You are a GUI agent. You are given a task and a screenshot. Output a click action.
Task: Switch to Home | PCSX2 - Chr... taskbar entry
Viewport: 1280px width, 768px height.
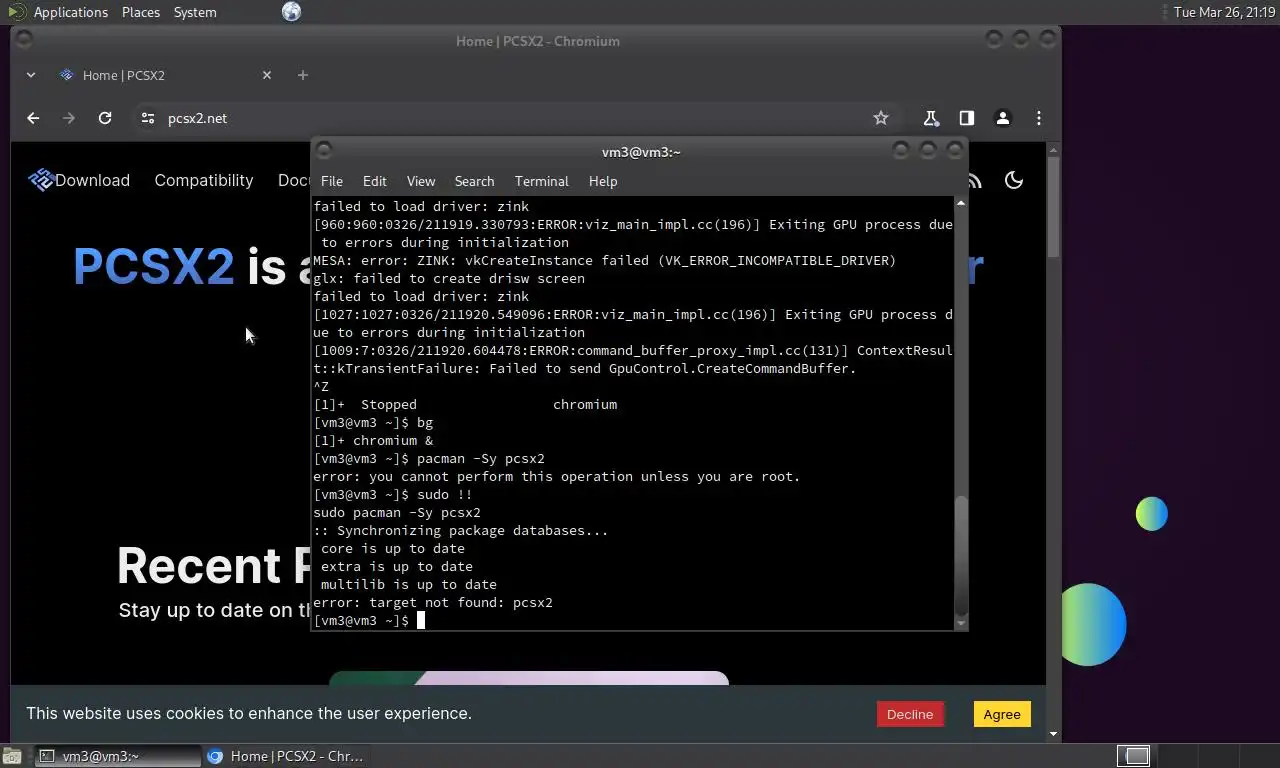click(285, 756)
